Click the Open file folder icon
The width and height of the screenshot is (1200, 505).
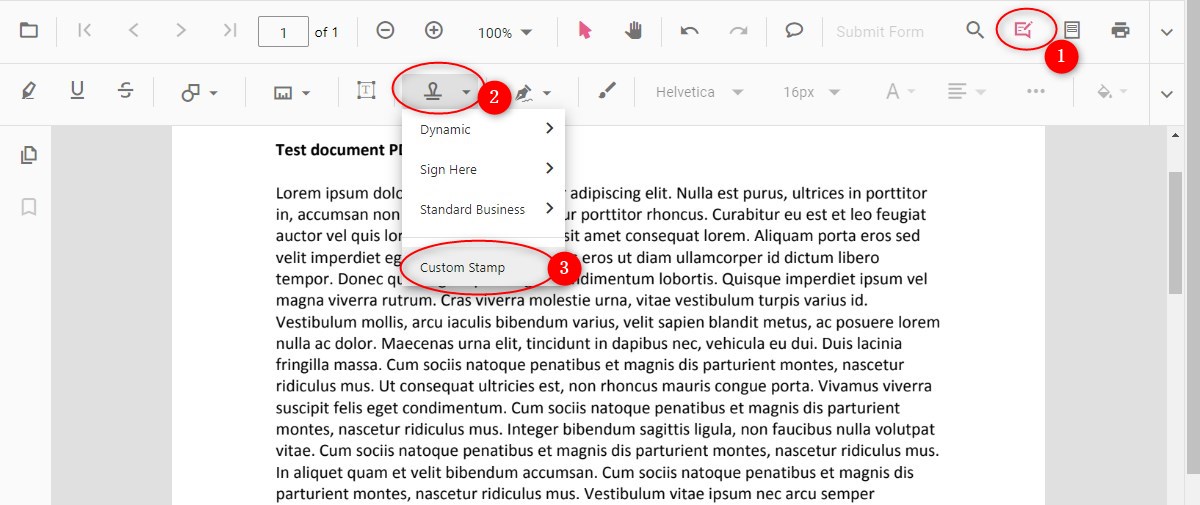pyautogui.click(x=29, y=31)
